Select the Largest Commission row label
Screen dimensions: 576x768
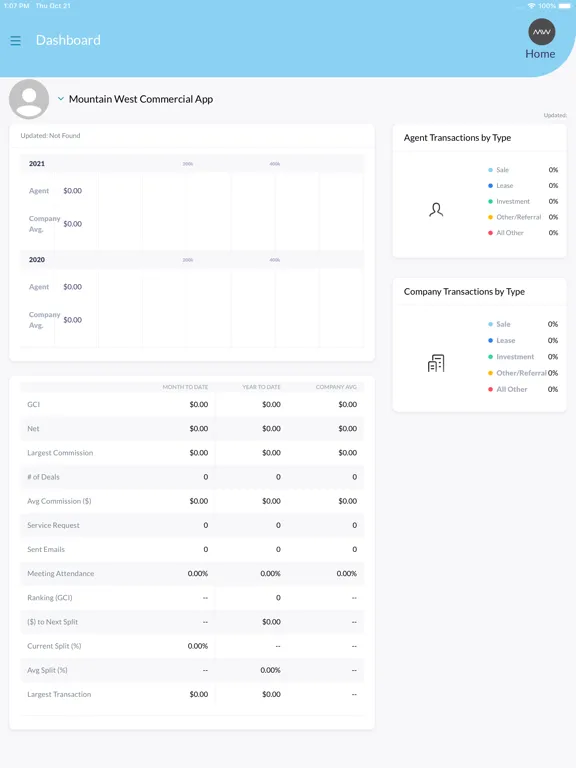coord(60,453)
